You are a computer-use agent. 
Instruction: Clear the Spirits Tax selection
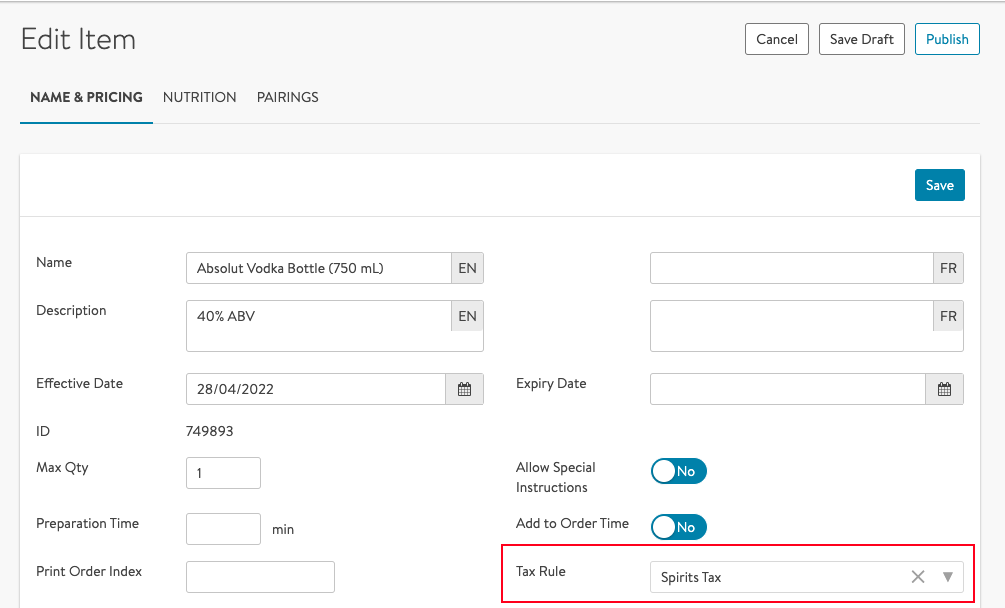(x=918, y=577)
